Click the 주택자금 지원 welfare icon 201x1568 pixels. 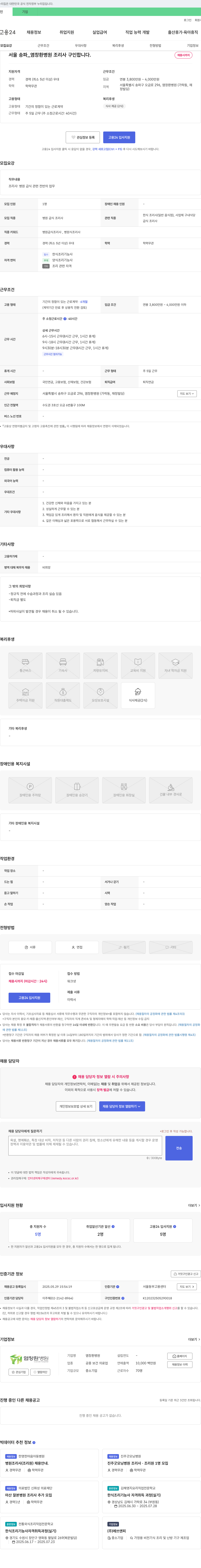[26, 695]
